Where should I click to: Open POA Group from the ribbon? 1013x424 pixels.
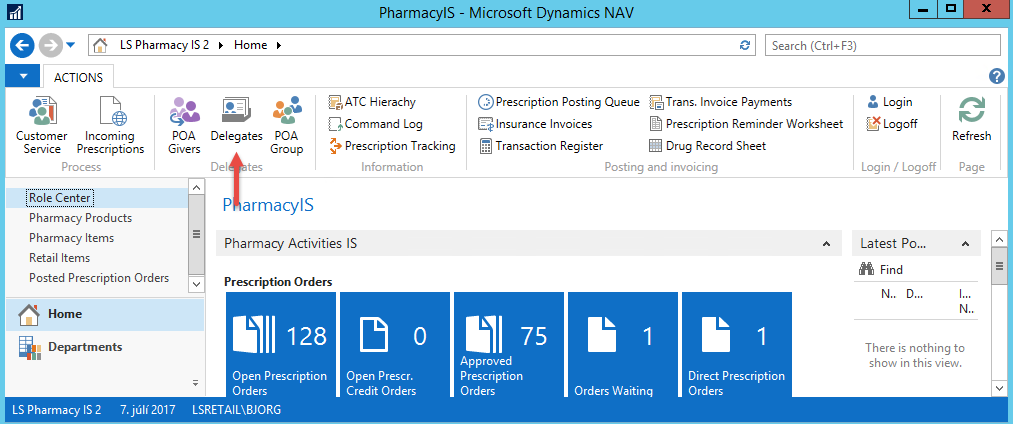click(287, 125)
